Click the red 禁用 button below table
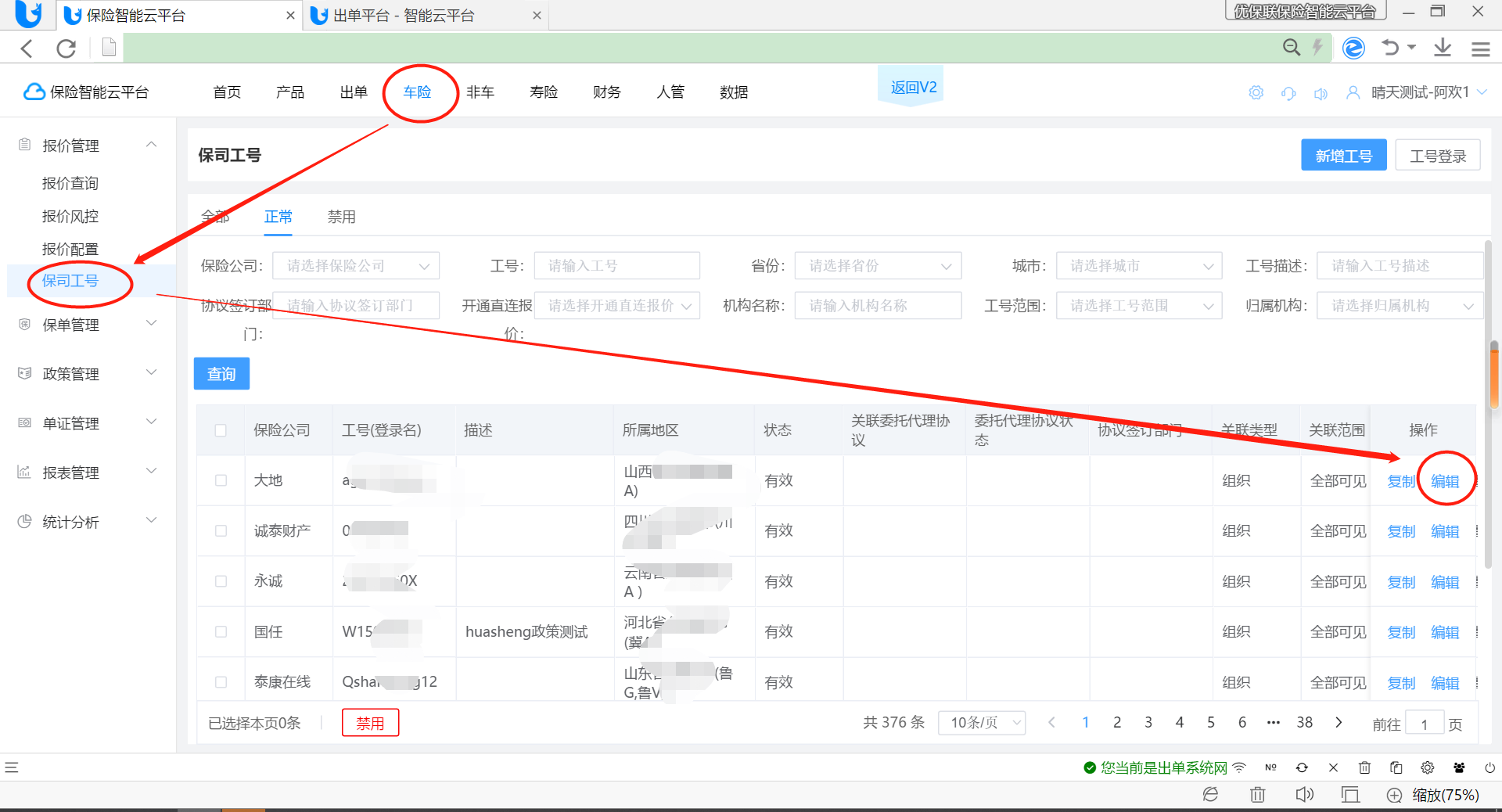 [x=371, y=723]
